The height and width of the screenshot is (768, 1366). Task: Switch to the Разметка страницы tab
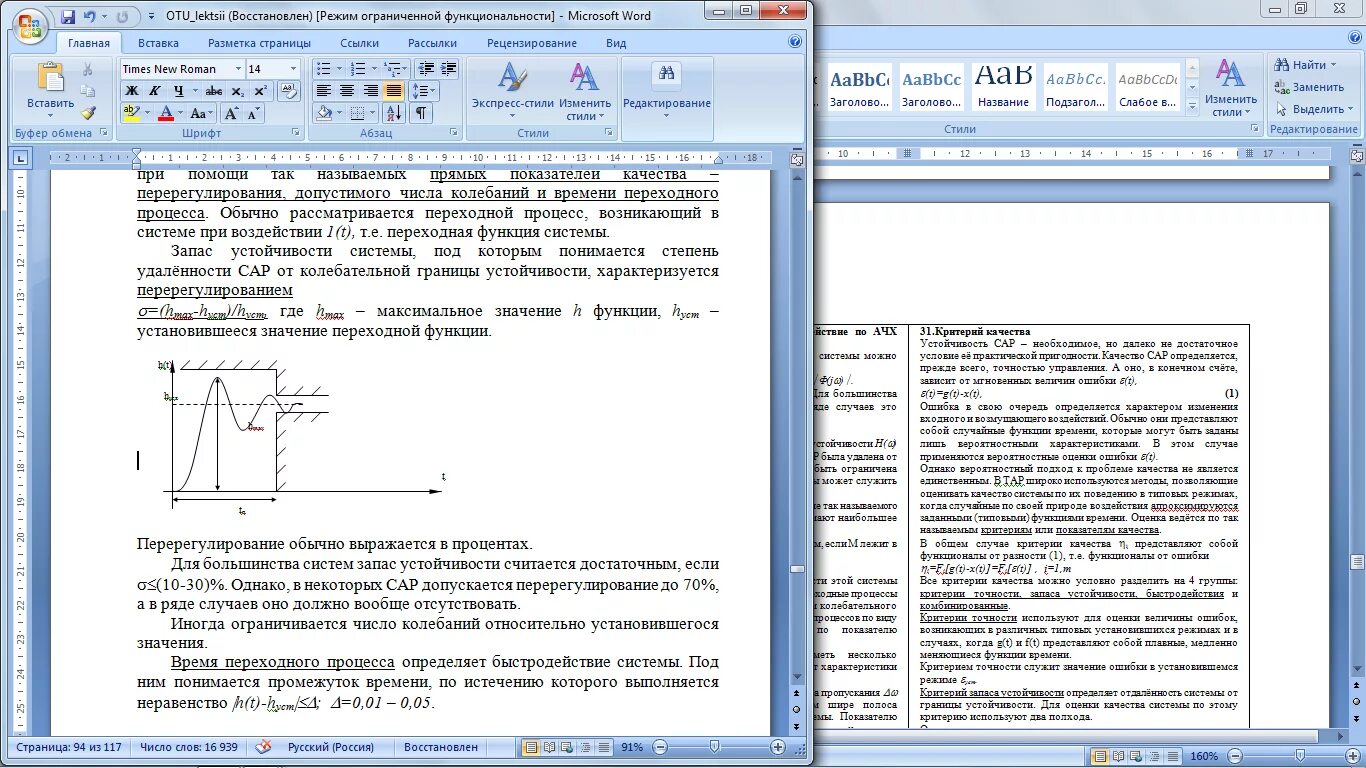(259, 43)
